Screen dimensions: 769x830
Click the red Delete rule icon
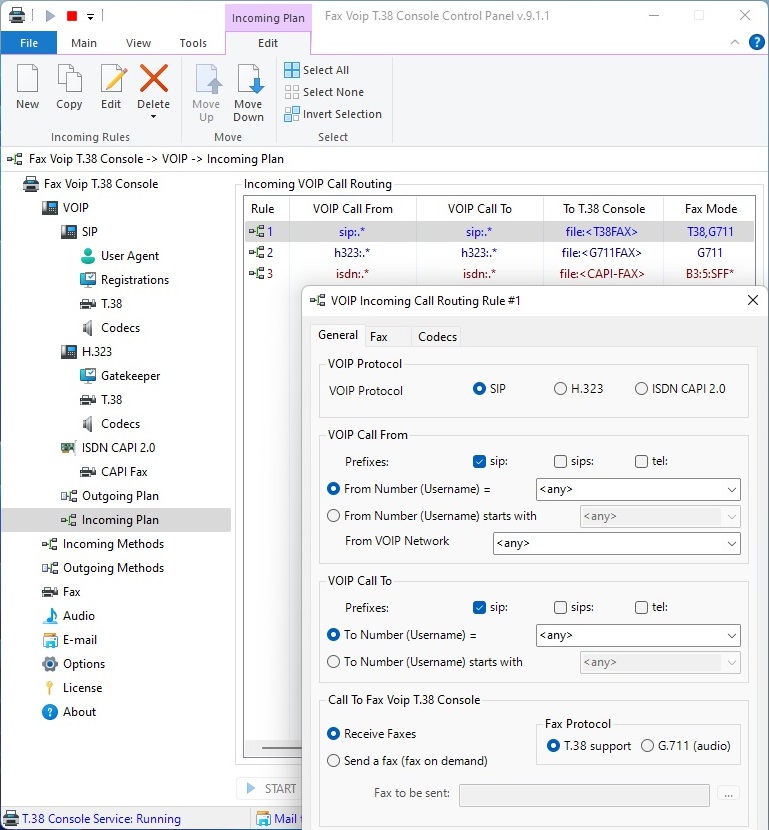pyautogui.click(x=153, y=79)
